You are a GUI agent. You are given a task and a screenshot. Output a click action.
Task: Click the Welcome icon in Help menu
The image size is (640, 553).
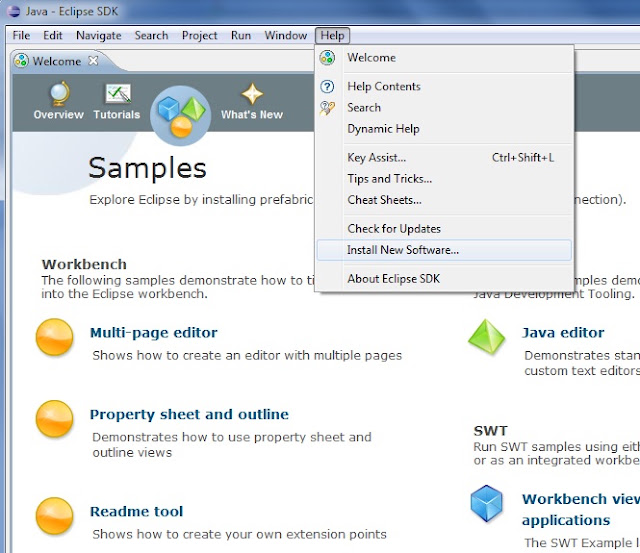click(x=327, y=58)
